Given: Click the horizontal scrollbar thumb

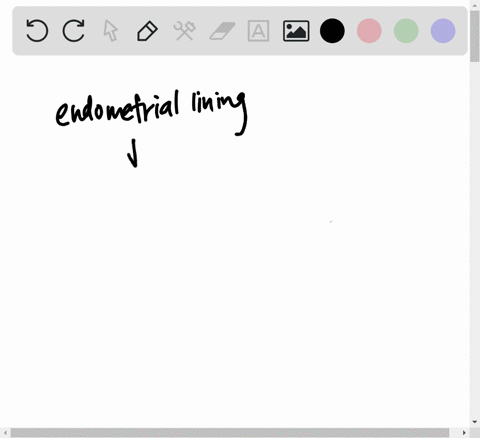Looking at the screenshot, I should [x=230, y=433].
